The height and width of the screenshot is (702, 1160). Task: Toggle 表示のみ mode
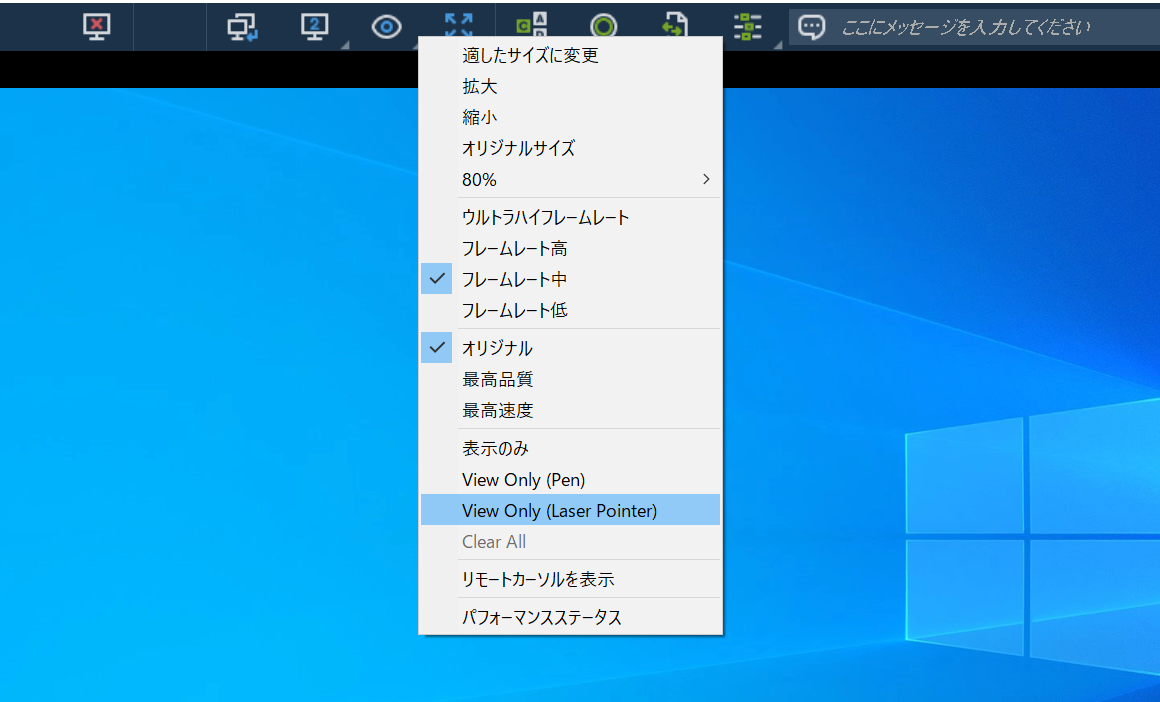570,448
